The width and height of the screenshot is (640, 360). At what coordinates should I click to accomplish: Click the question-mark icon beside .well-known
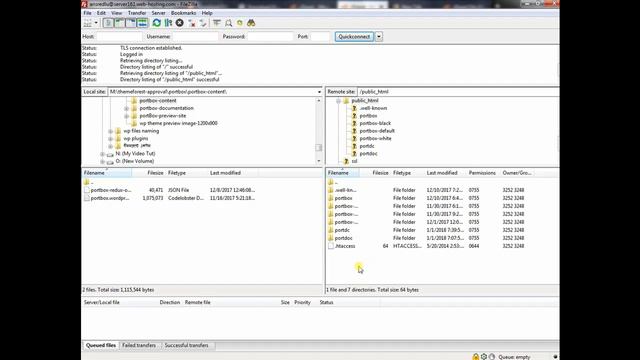coord(354,108)
